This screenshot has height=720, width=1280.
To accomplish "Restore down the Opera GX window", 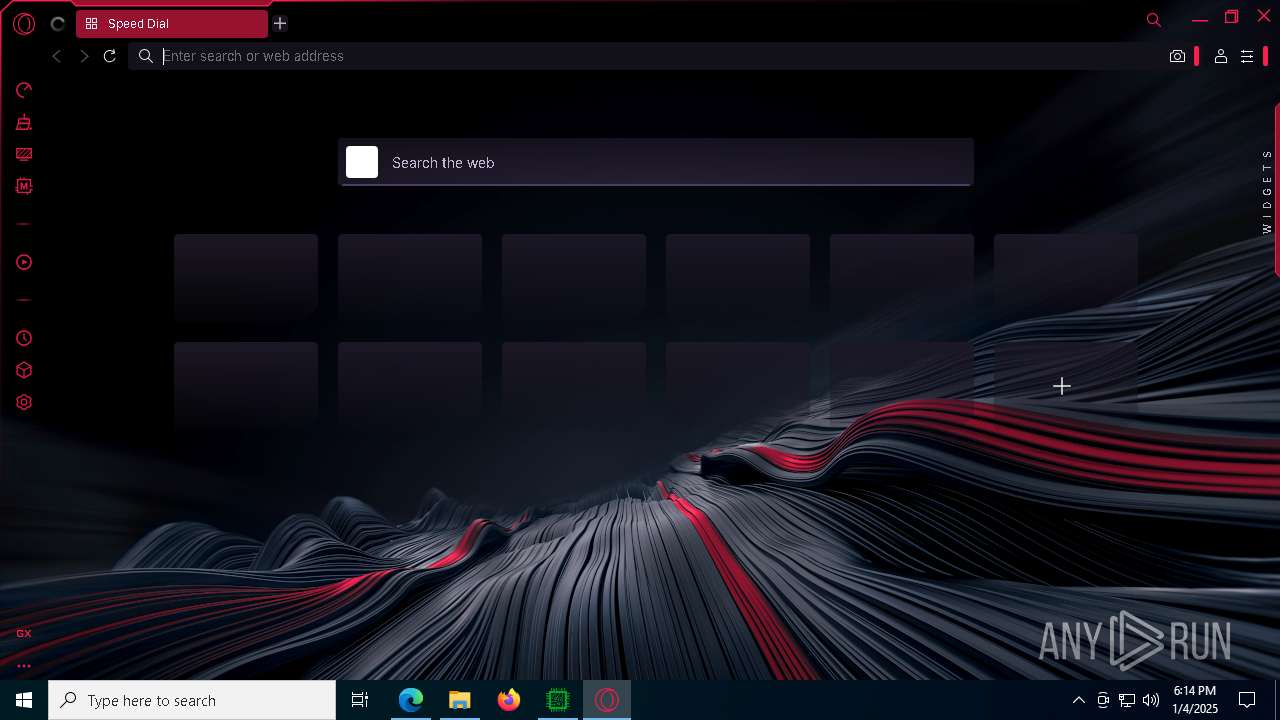I will pyautogui.click(x=1231, y=17).
